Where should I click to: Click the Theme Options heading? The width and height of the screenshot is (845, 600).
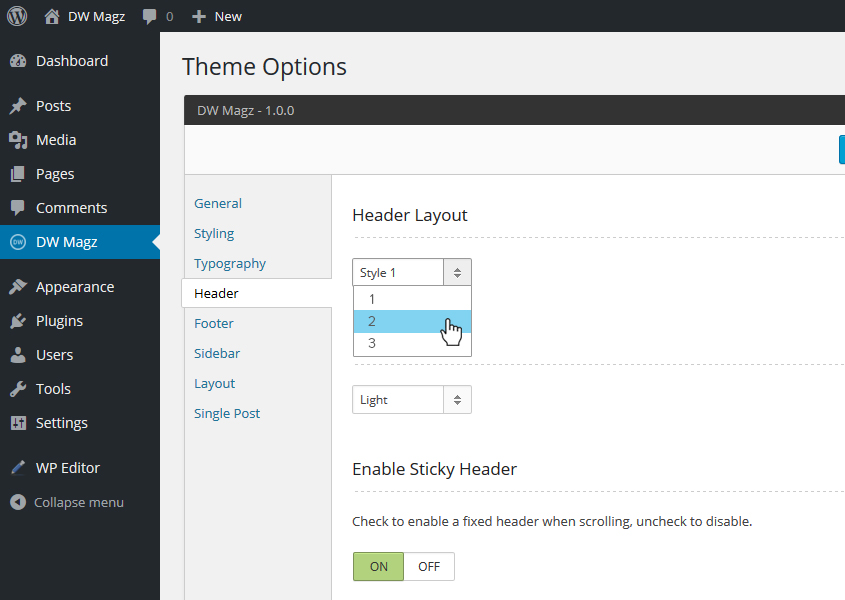click(x=264, y=67)
